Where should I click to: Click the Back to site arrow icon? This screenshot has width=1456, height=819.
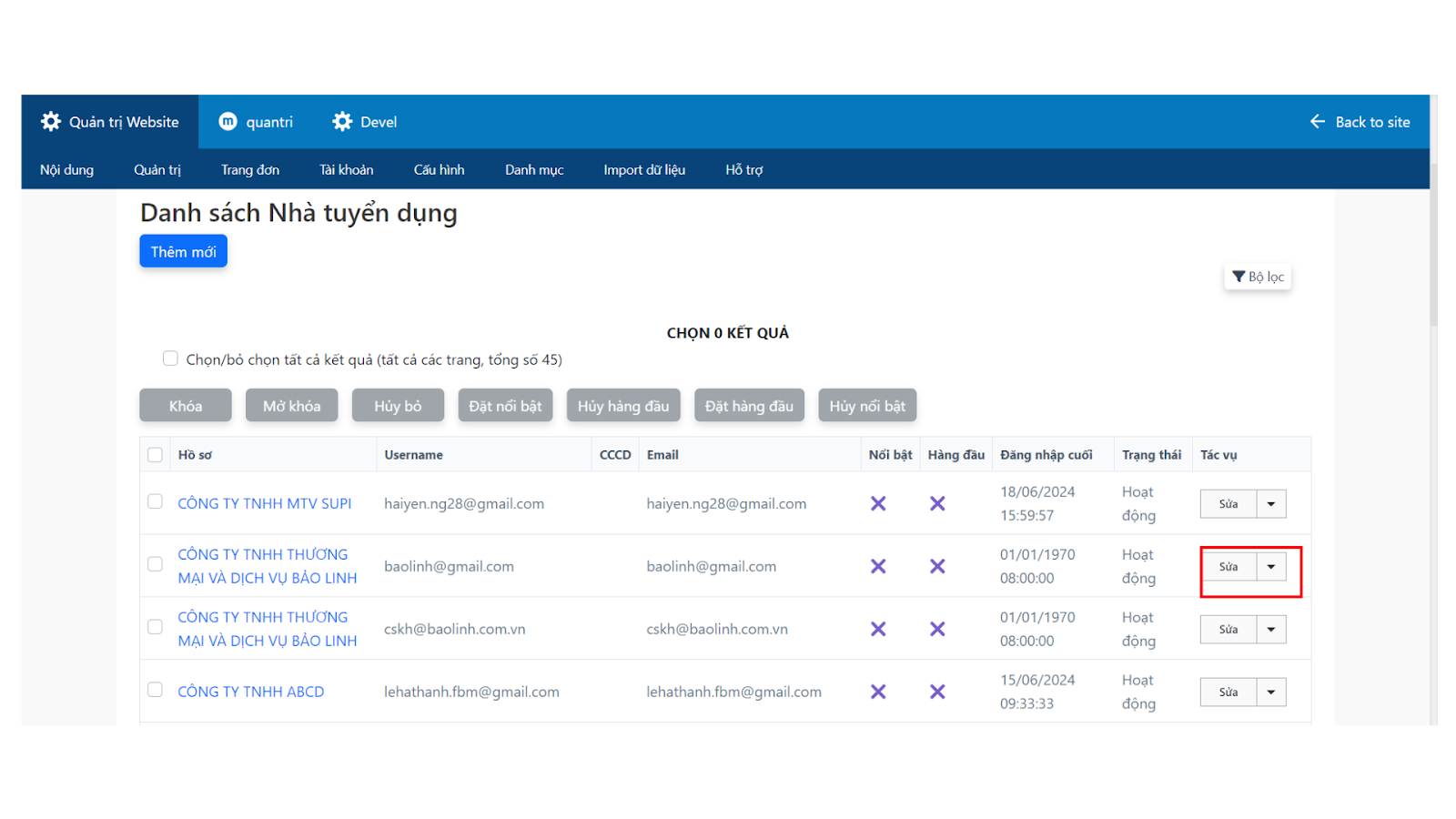coord(1317,122)
